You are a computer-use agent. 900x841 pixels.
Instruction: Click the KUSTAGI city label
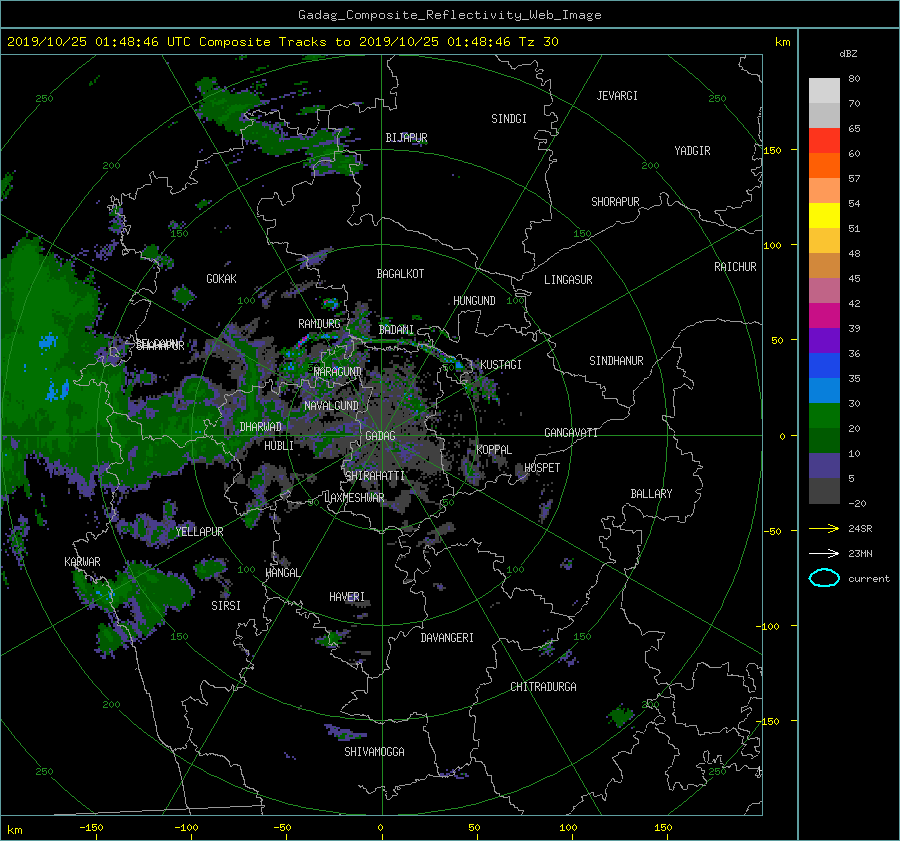pos(501,365)
